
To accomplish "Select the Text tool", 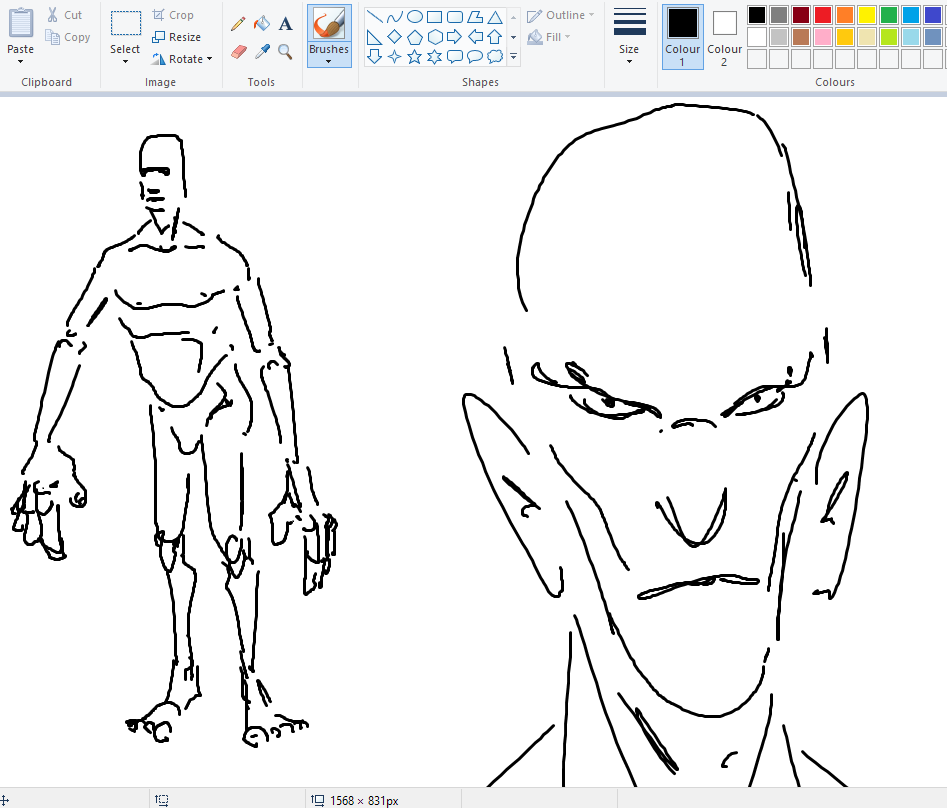I will pyautogui.click(x=285, y=24).
